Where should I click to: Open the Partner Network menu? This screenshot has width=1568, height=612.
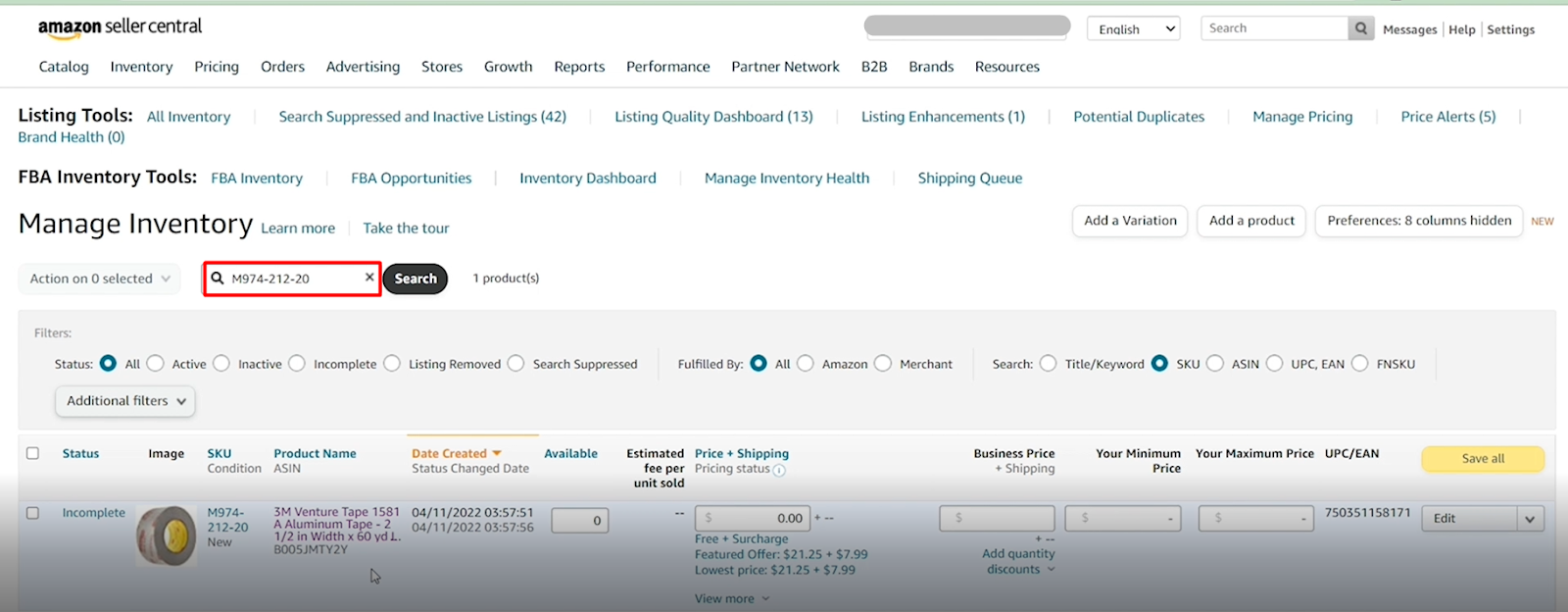[785, 67]
